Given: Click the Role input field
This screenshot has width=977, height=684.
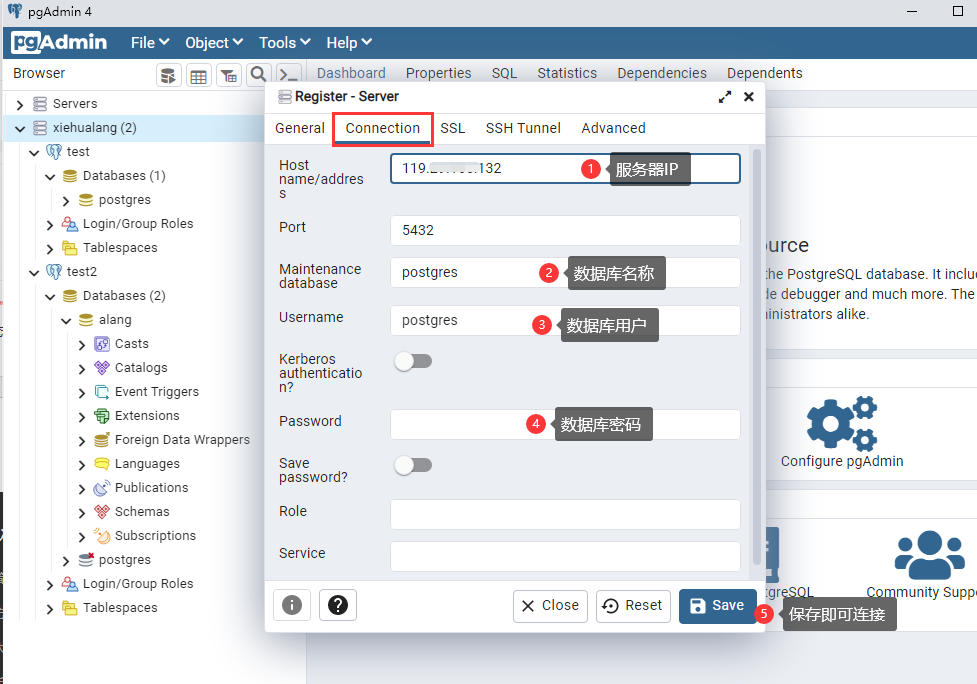Looking at the screenshot, I should pyautogui.click(x=565, y=514).
